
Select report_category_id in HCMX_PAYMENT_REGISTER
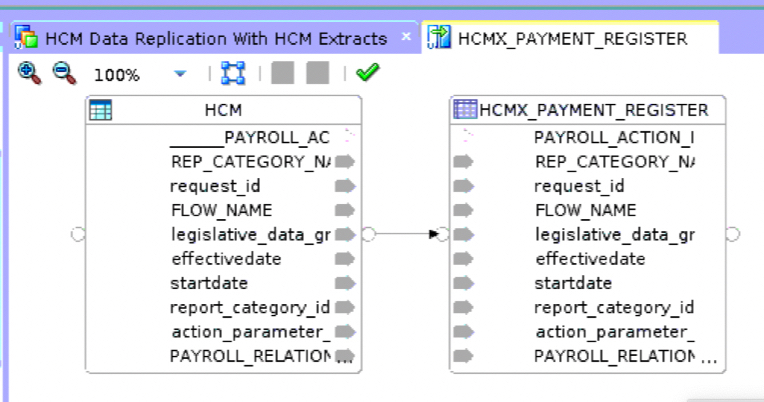tap(614, 308)
